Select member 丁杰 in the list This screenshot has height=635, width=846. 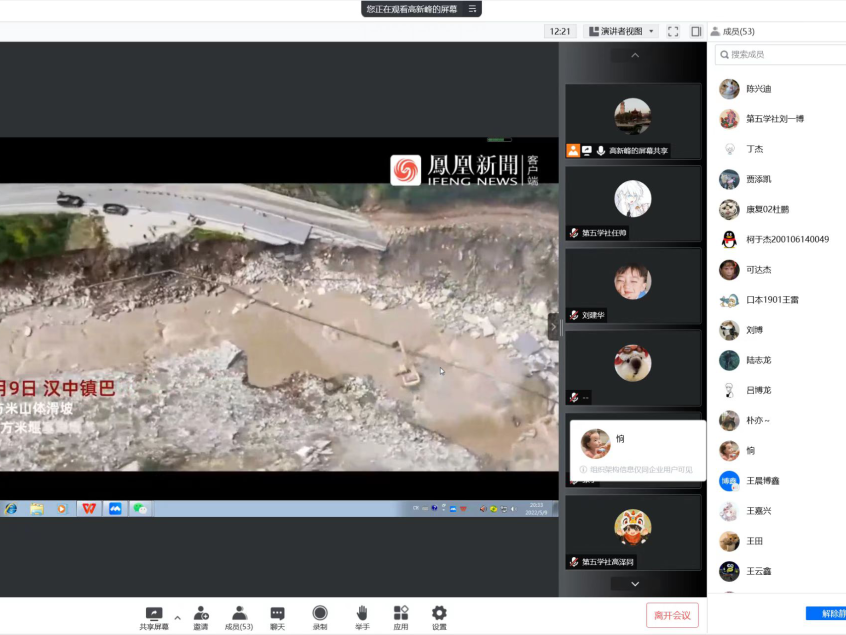pyautogui.click(x=777, y=149)
